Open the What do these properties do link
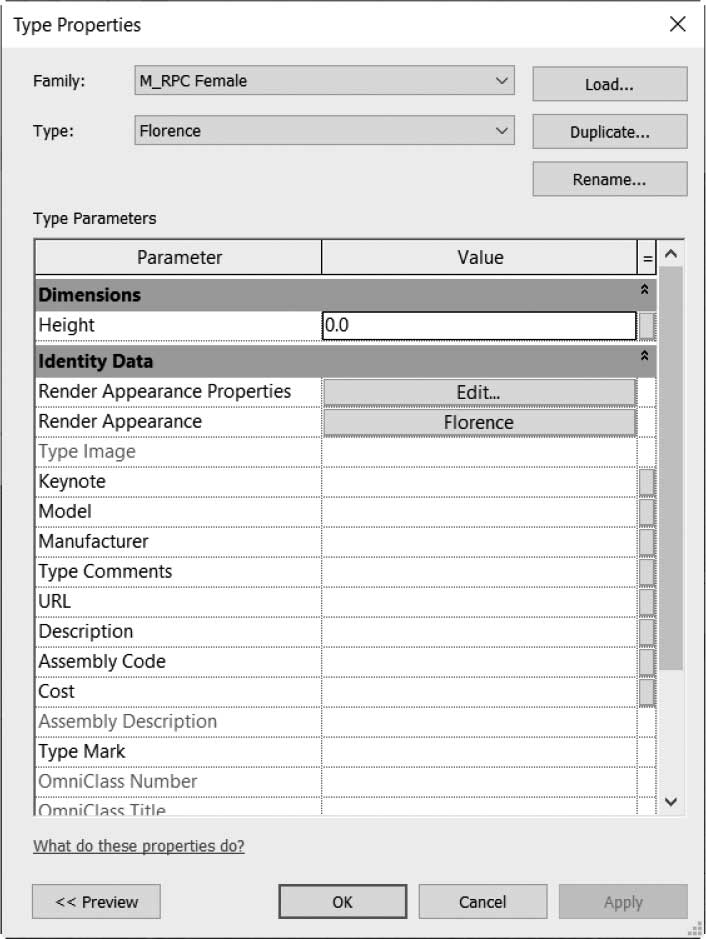 pos(139,846)
